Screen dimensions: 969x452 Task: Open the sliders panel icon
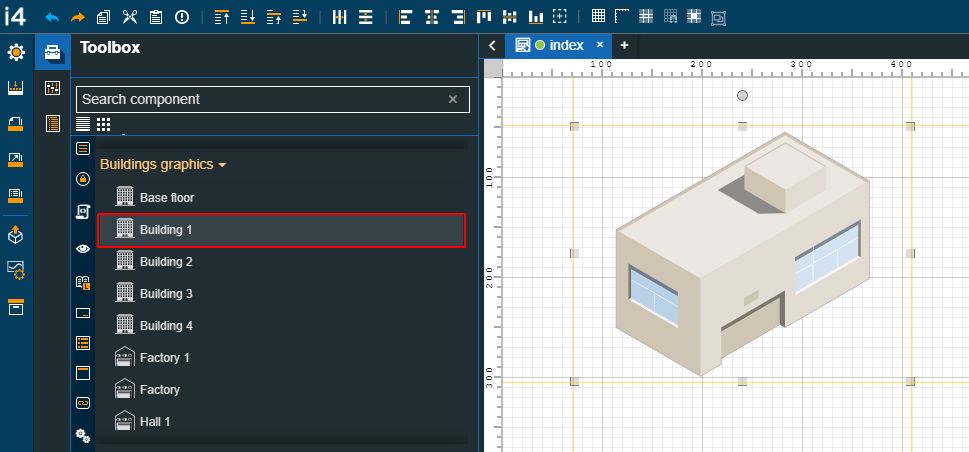(53, 88)
